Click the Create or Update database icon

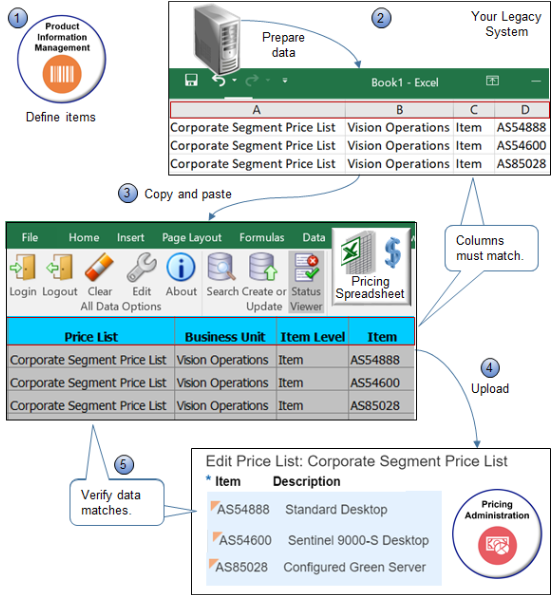(x=263, y=267)
